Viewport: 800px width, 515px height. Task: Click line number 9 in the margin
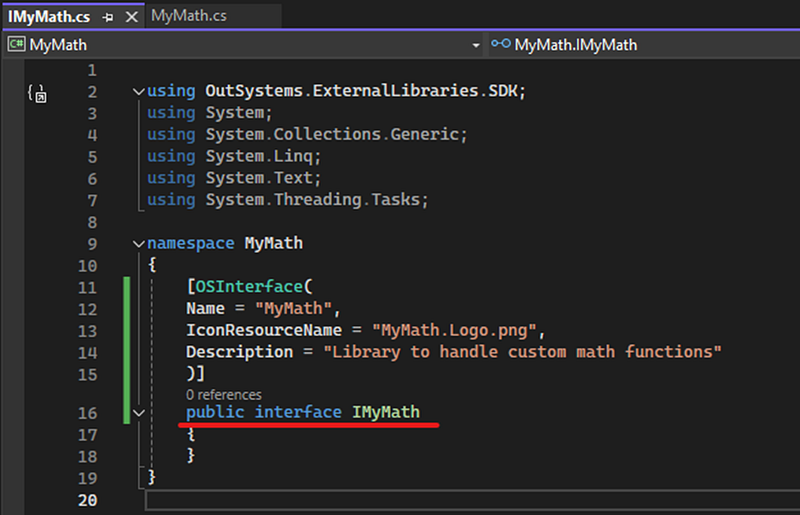click(92, 244)
